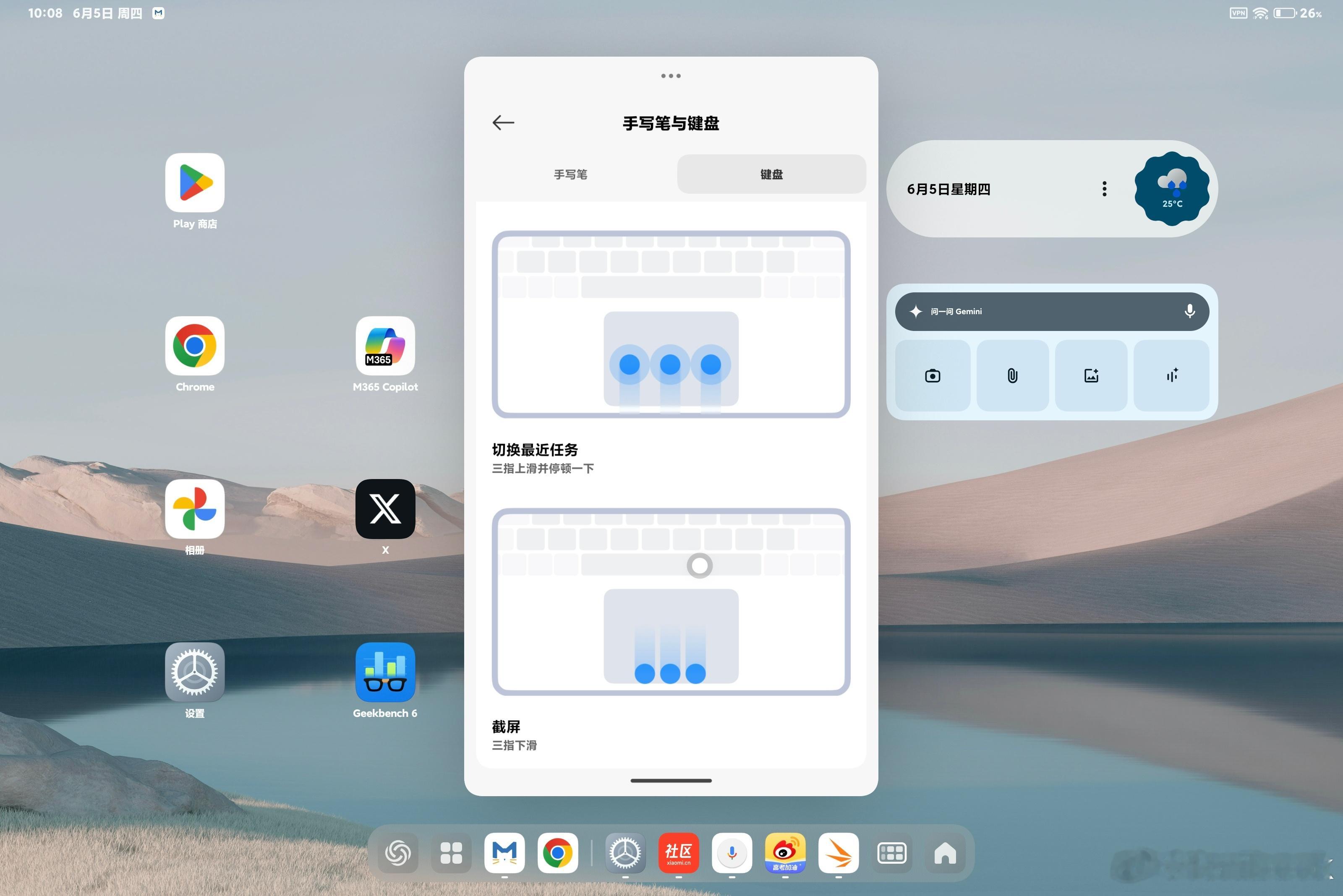Image resolution: width=1343 pixels, height=896 pixels.
Task: Open the 社区 xiaomi.cn app in dock
Action: pyautogui.click(x=679, y=853)
